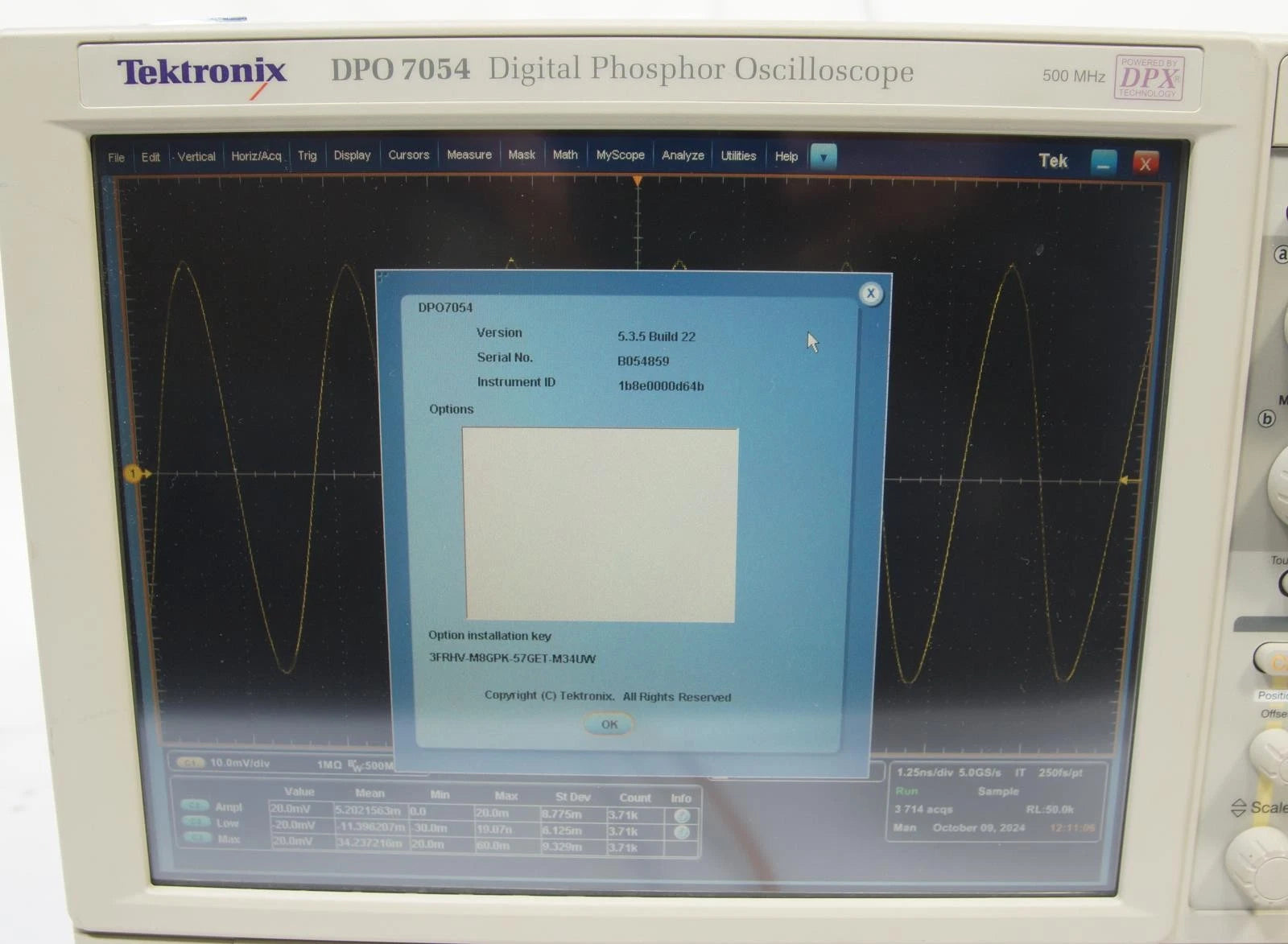Expand the blue dropdown arrow after Help

pyautogui.click(x=823, y=157)
